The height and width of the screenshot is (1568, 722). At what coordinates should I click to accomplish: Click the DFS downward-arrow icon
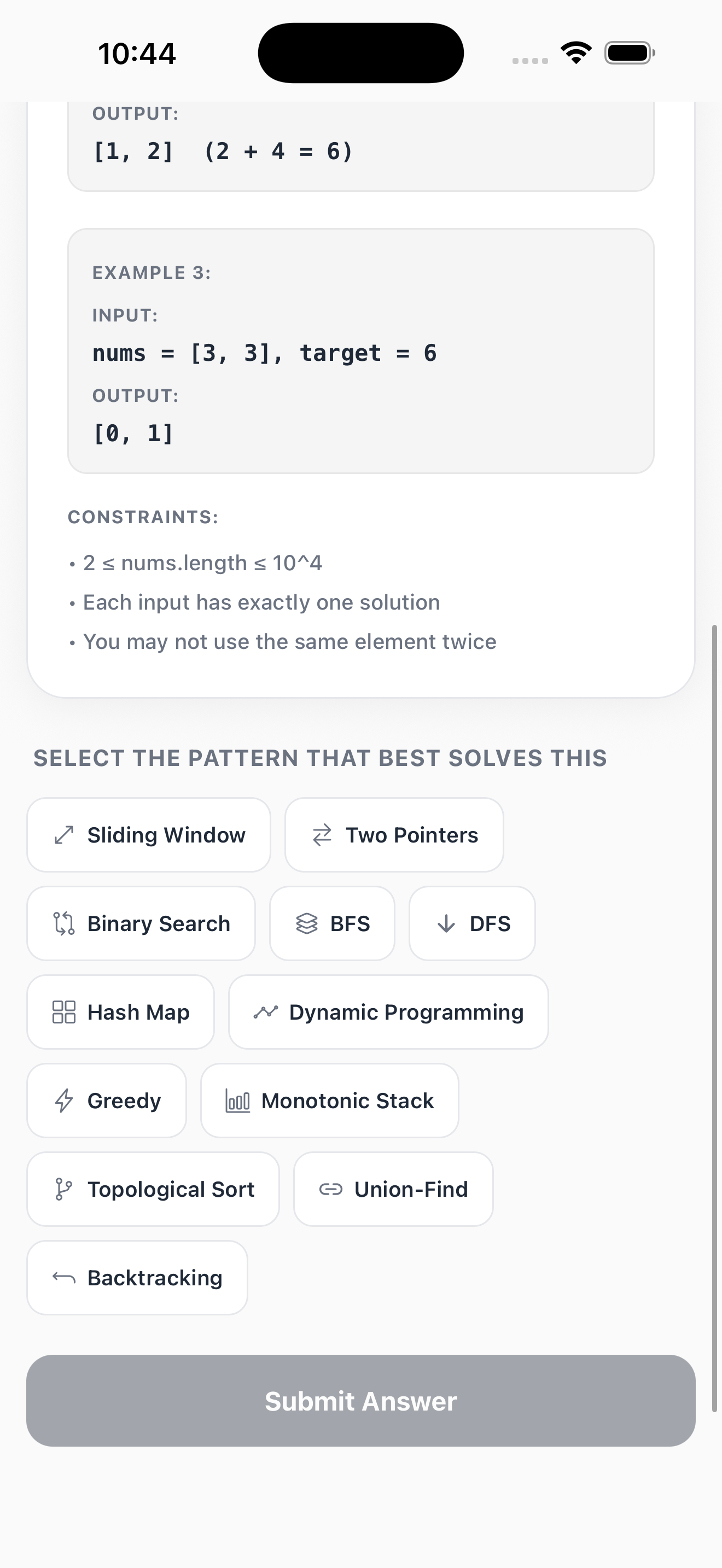point(446,923)
